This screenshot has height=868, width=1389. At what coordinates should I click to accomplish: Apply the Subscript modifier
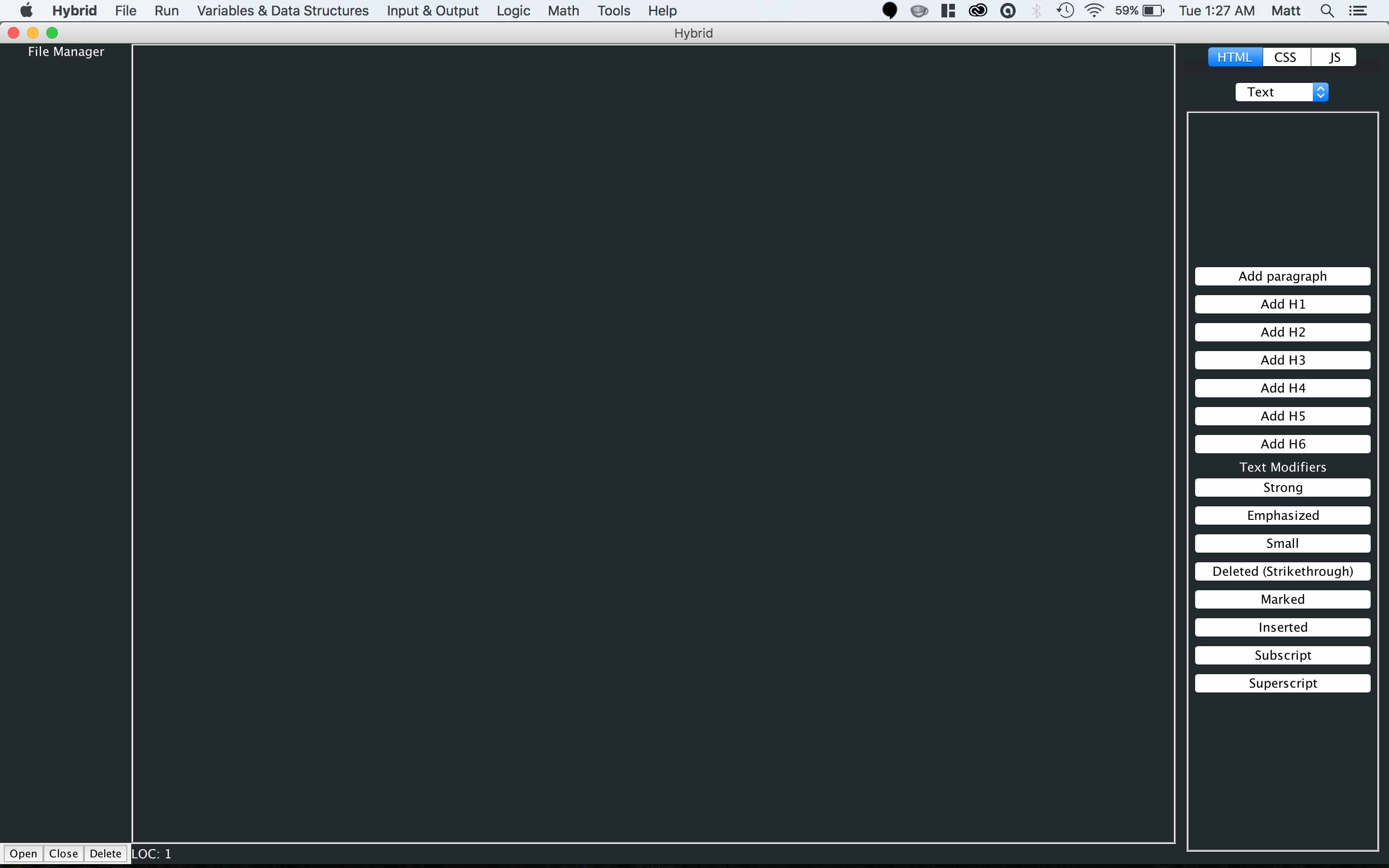coord(1282,655)
